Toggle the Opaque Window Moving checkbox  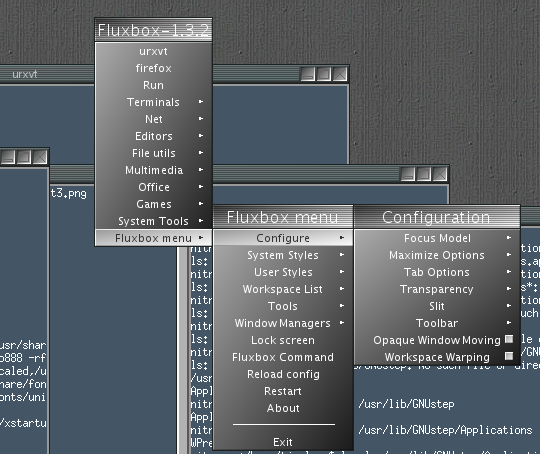click(x=509, y=339)
